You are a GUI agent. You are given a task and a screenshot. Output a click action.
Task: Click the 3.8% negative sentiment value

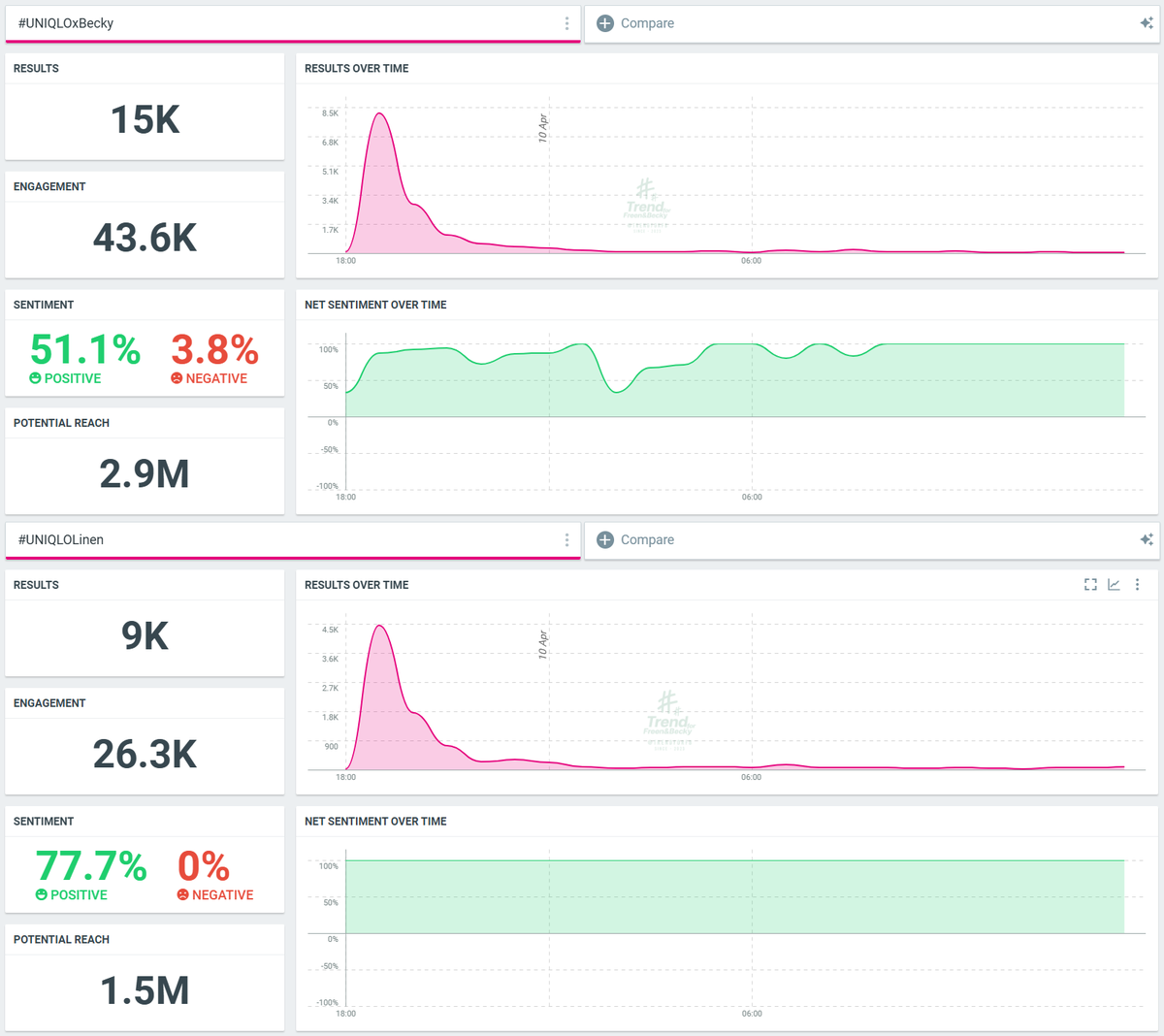click(214, 349)
